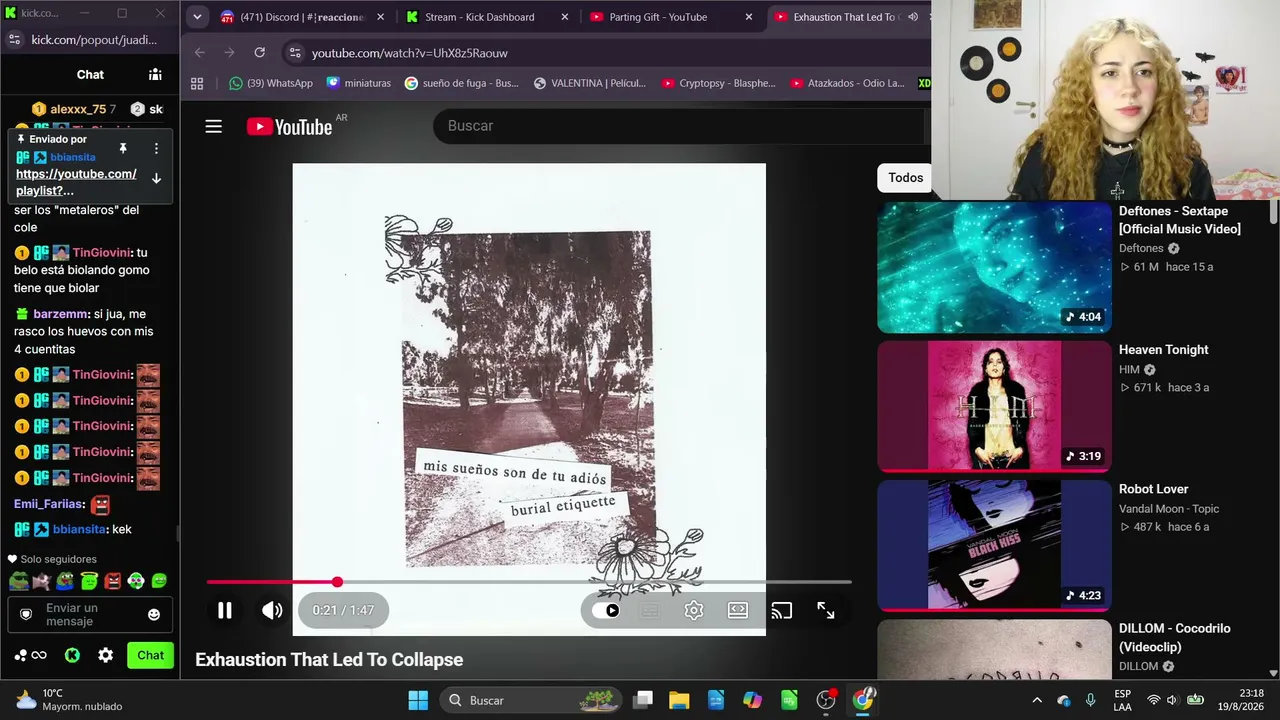Open the YouTube guide hamburger menu
The image size is (1280, 720).
tap(213, 126)
